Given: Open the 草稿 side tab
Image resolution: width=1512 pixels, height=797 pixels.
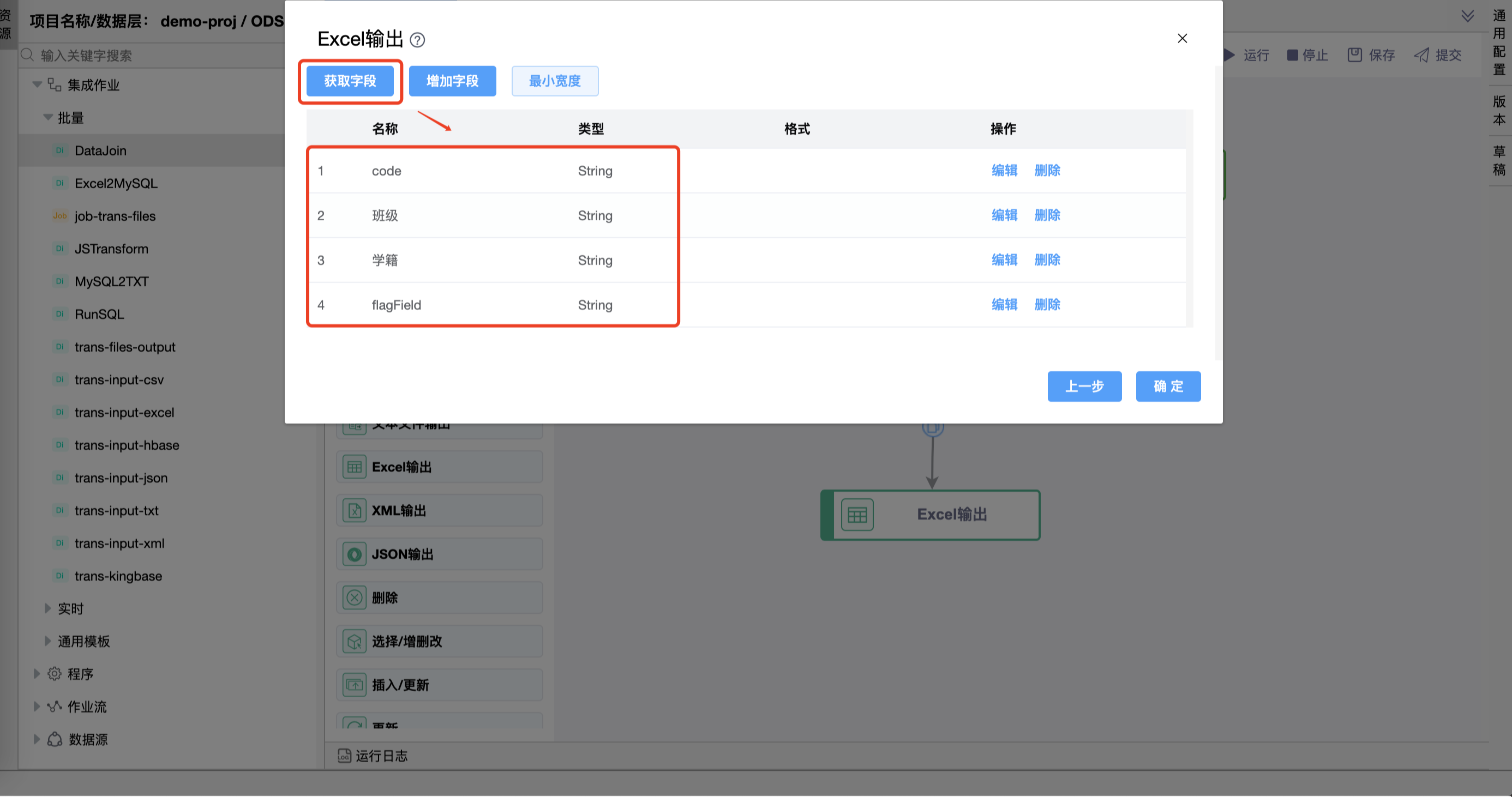Looking at the screenshot, I should 1499,160.
